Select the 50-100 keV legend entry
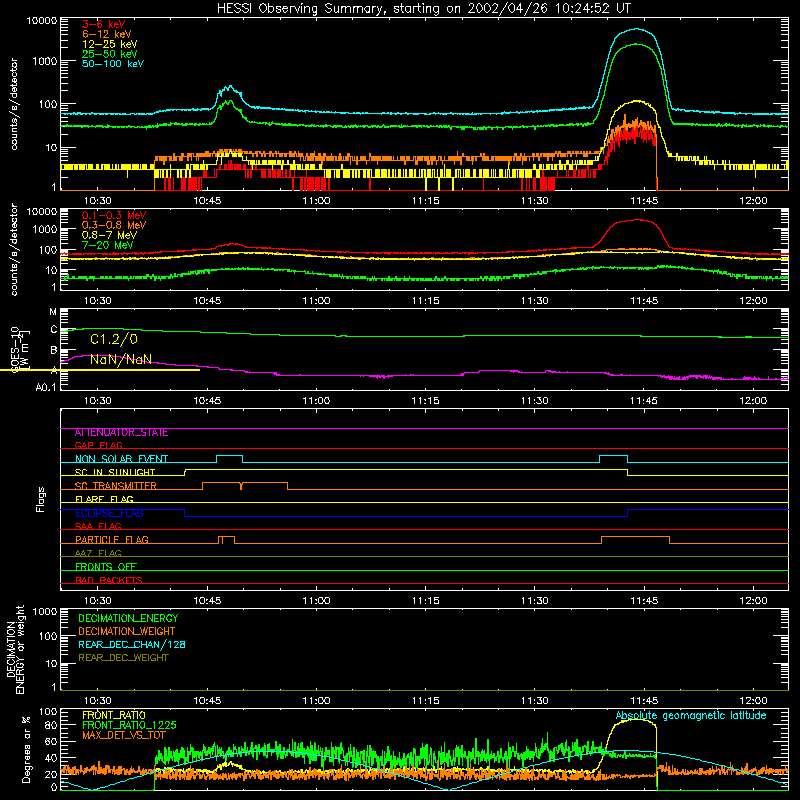The height and width of the screenshot is (800, 800). [x=112, y=64]
